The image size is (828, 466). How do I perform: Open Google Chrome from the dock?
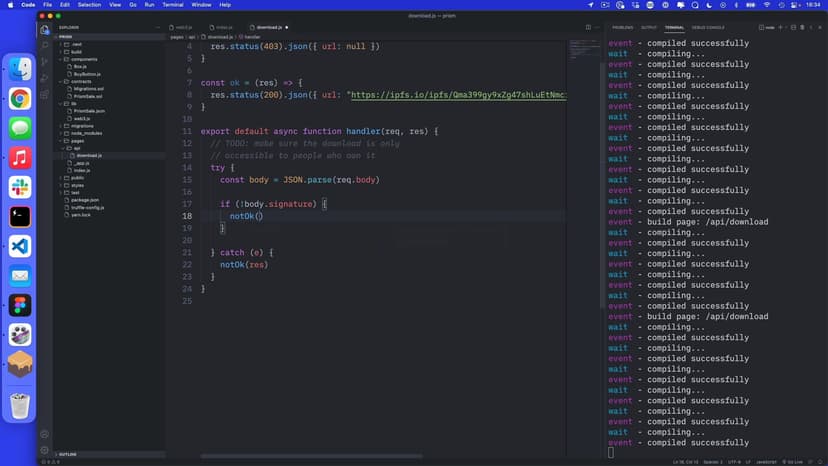(20, 98)
